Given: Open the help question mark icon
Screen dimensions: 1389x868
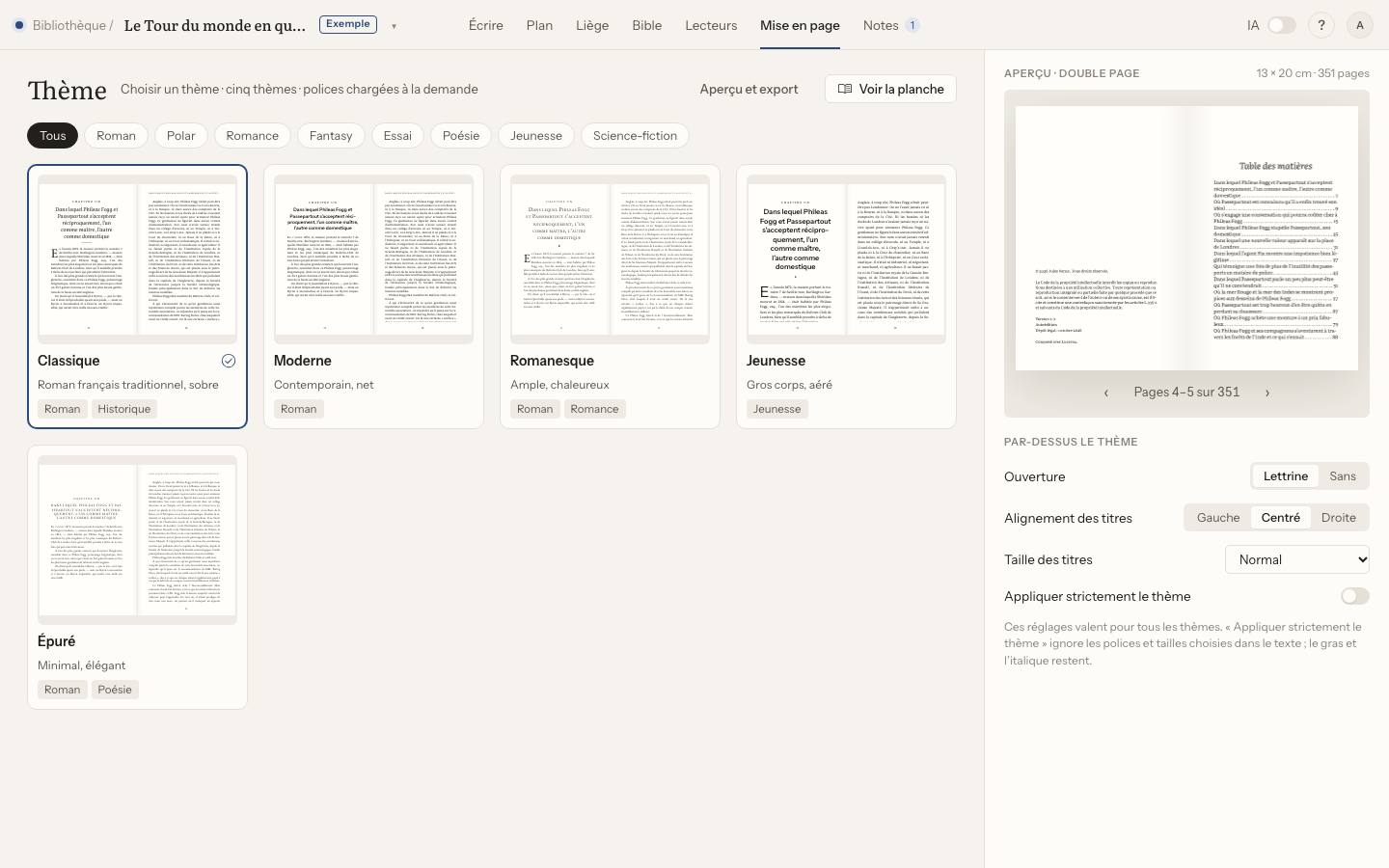Looking at the screenshot, I should tap(1321, 26).
